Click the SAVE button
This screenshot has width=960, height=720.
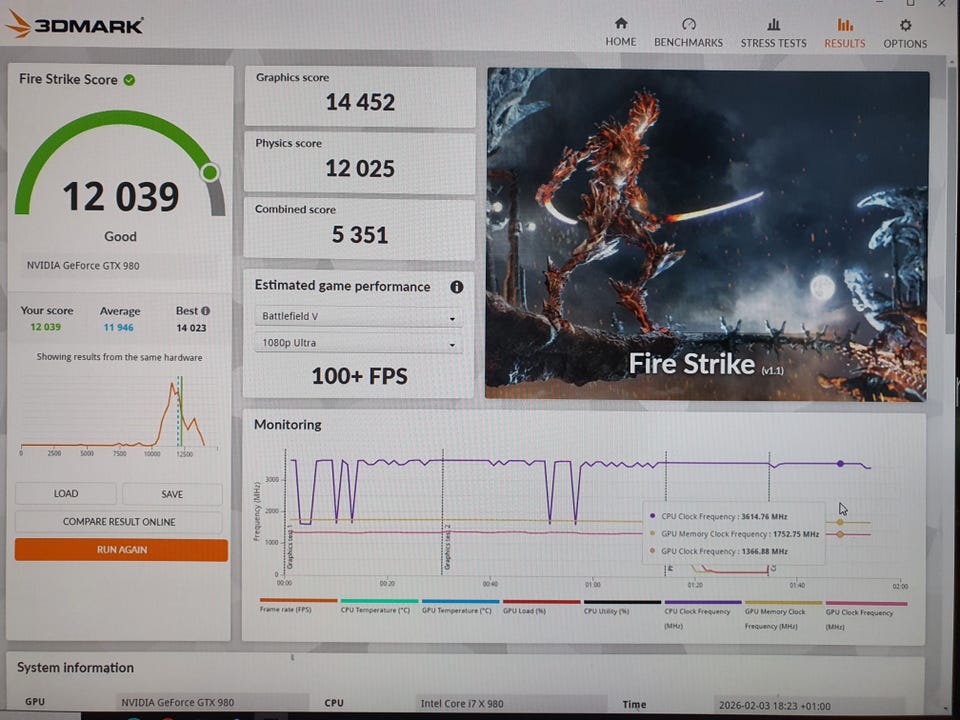[x=172, y=494]
